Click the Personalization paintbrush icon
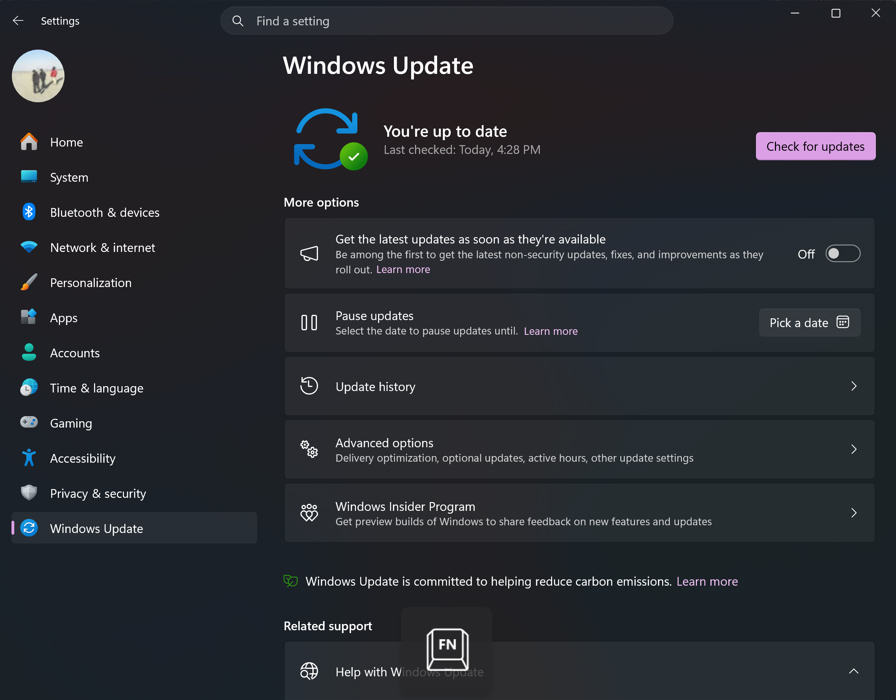 tap(29, 282)
